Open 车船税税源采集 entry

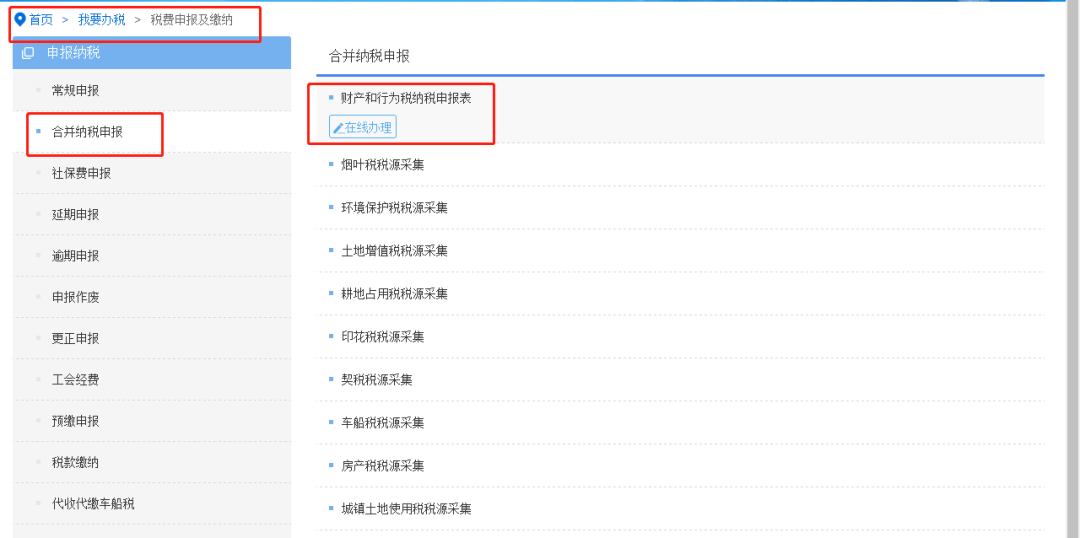tap(382, 423)
